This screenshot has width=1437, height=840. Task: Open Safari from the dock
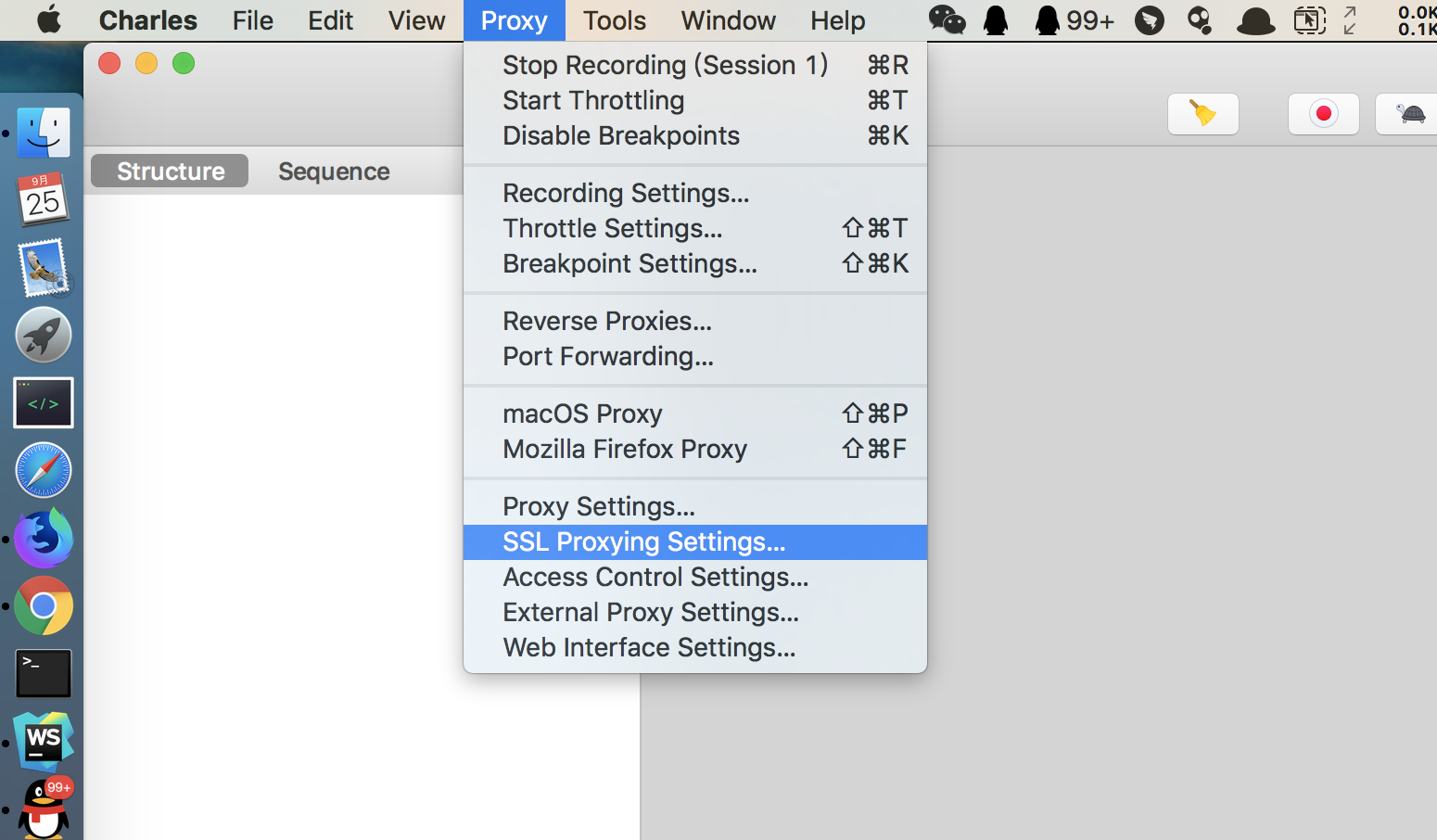tap(44, 470)
